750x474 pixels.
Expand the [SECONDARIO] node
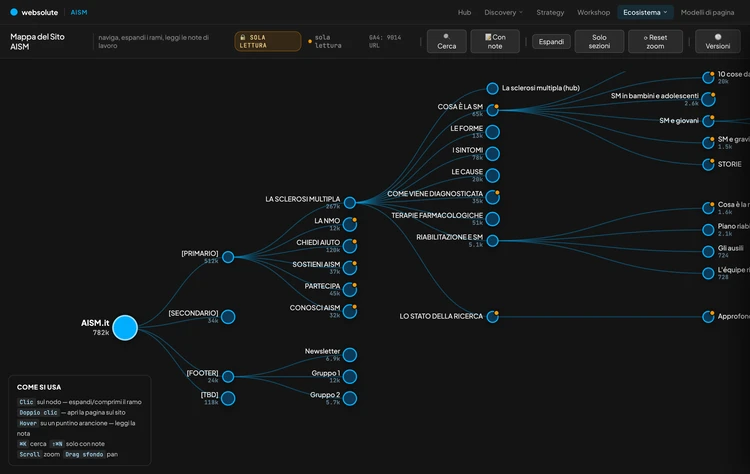(x=228, y=317)
